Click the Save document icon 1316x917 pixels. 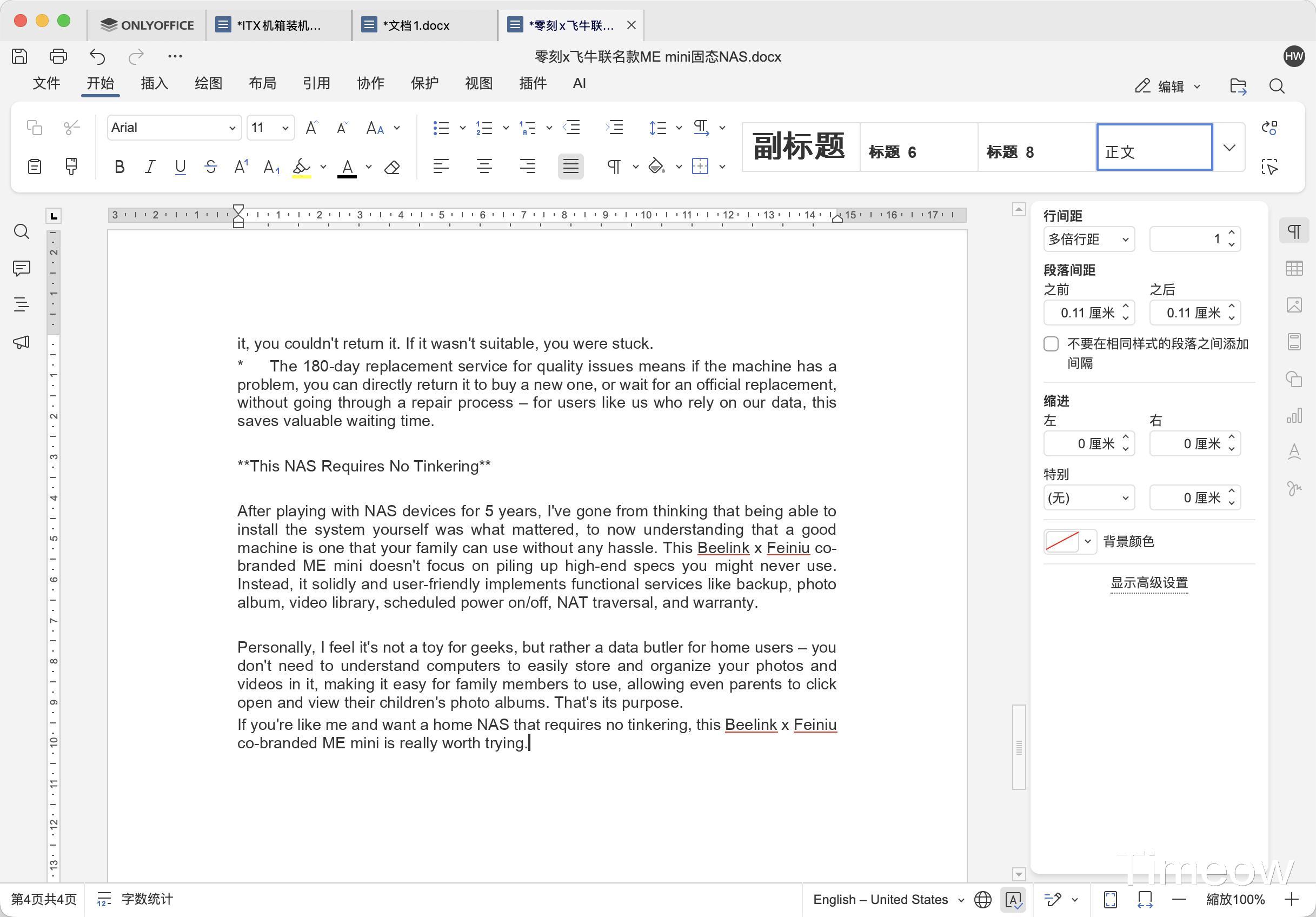point(19,56)
